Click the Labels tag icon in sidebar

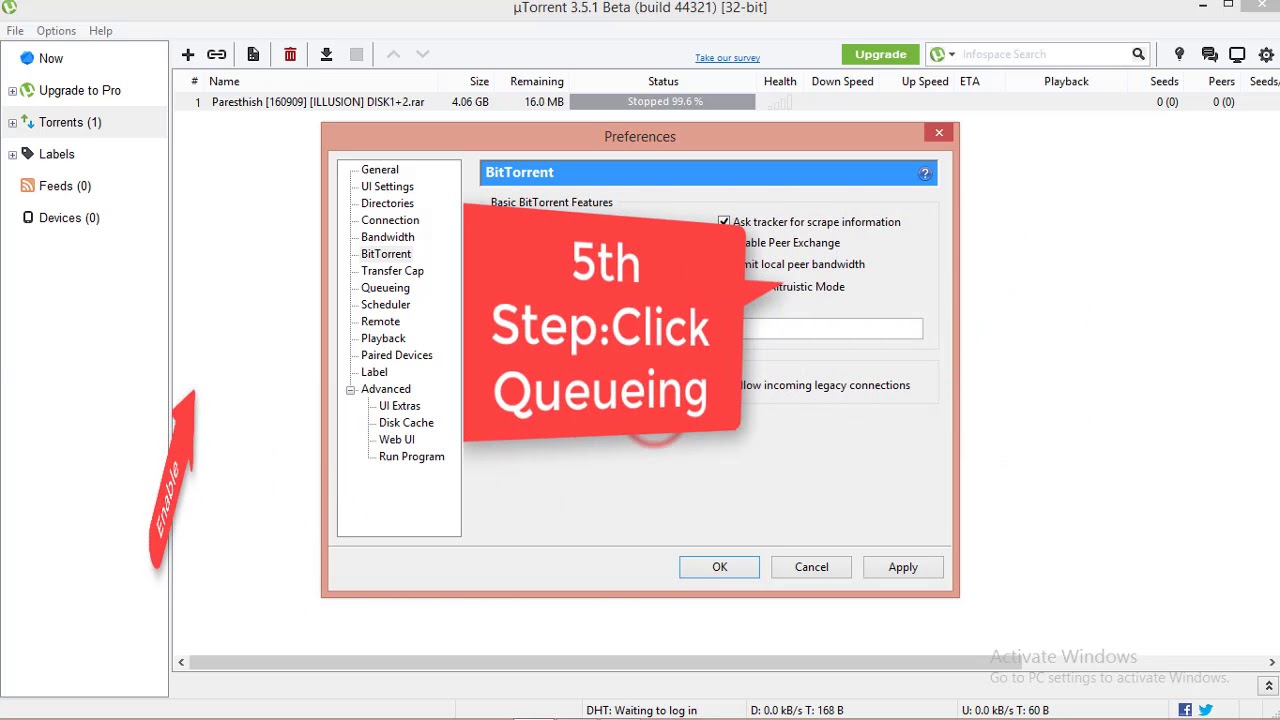27,154
